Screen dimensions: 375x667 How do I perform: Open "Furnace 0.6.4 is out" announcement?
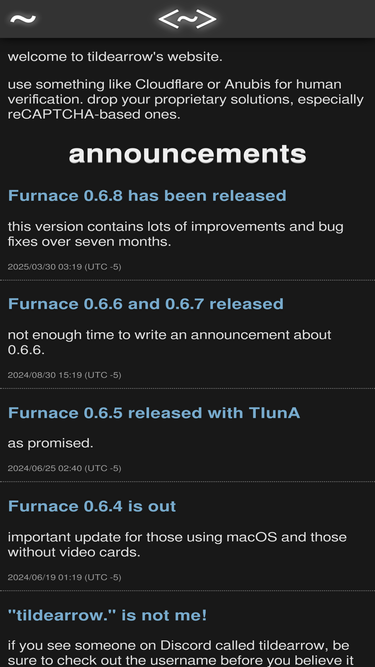coord(92,506)
